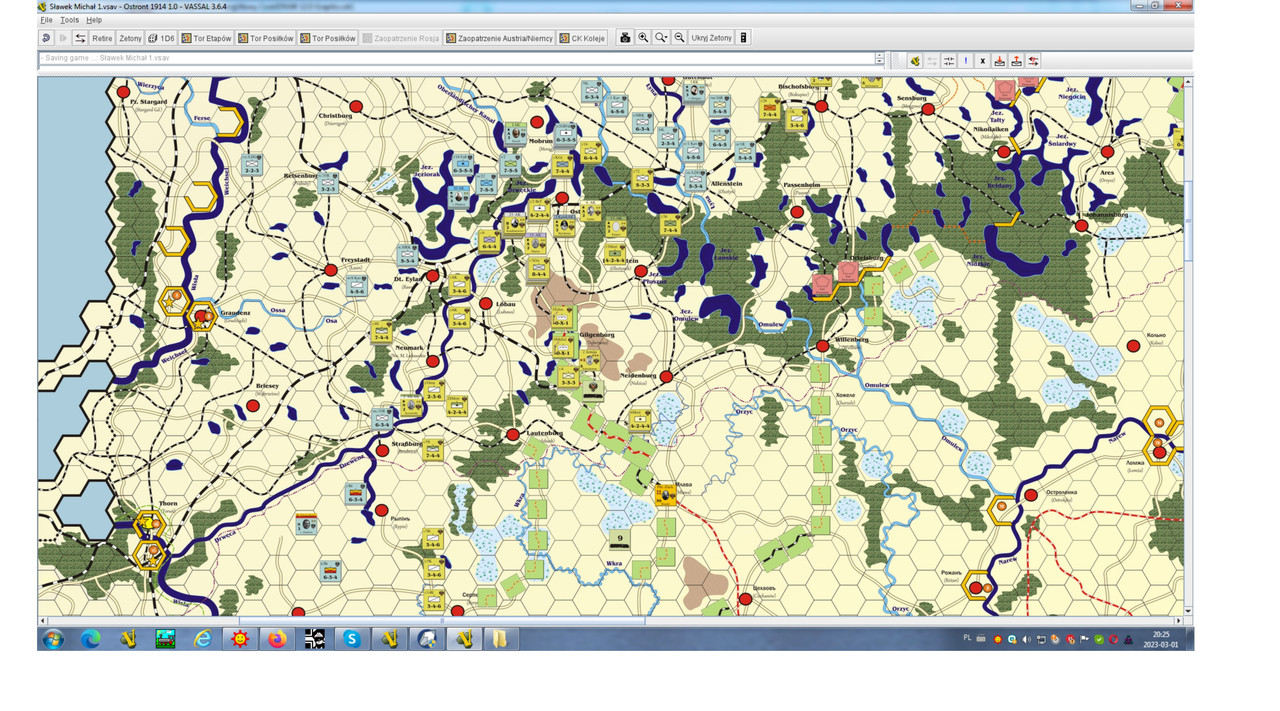Click the red up-arrow tray icon
The width and height of the screenshot is (1280, 711).
(1016, 61)
